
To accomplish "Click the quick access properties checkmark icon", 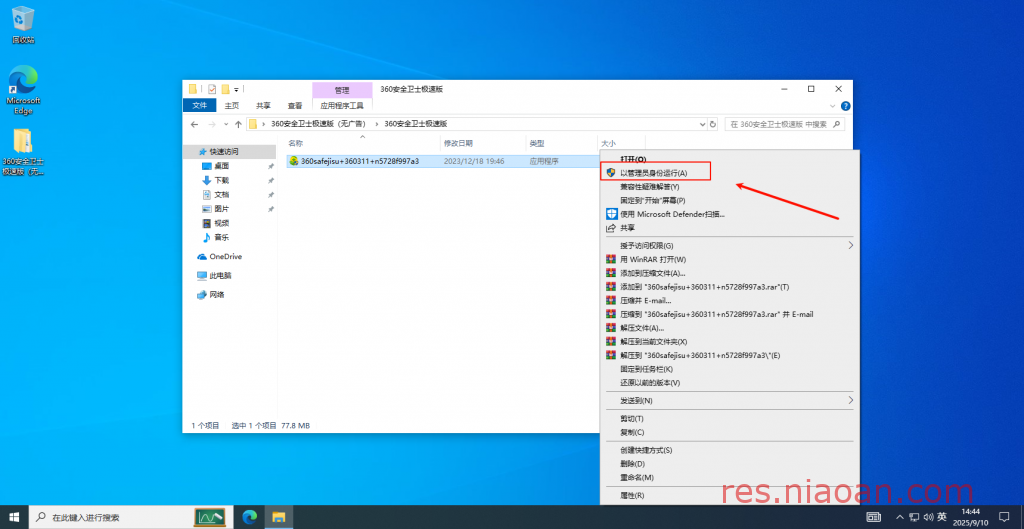I will point(212,89).
